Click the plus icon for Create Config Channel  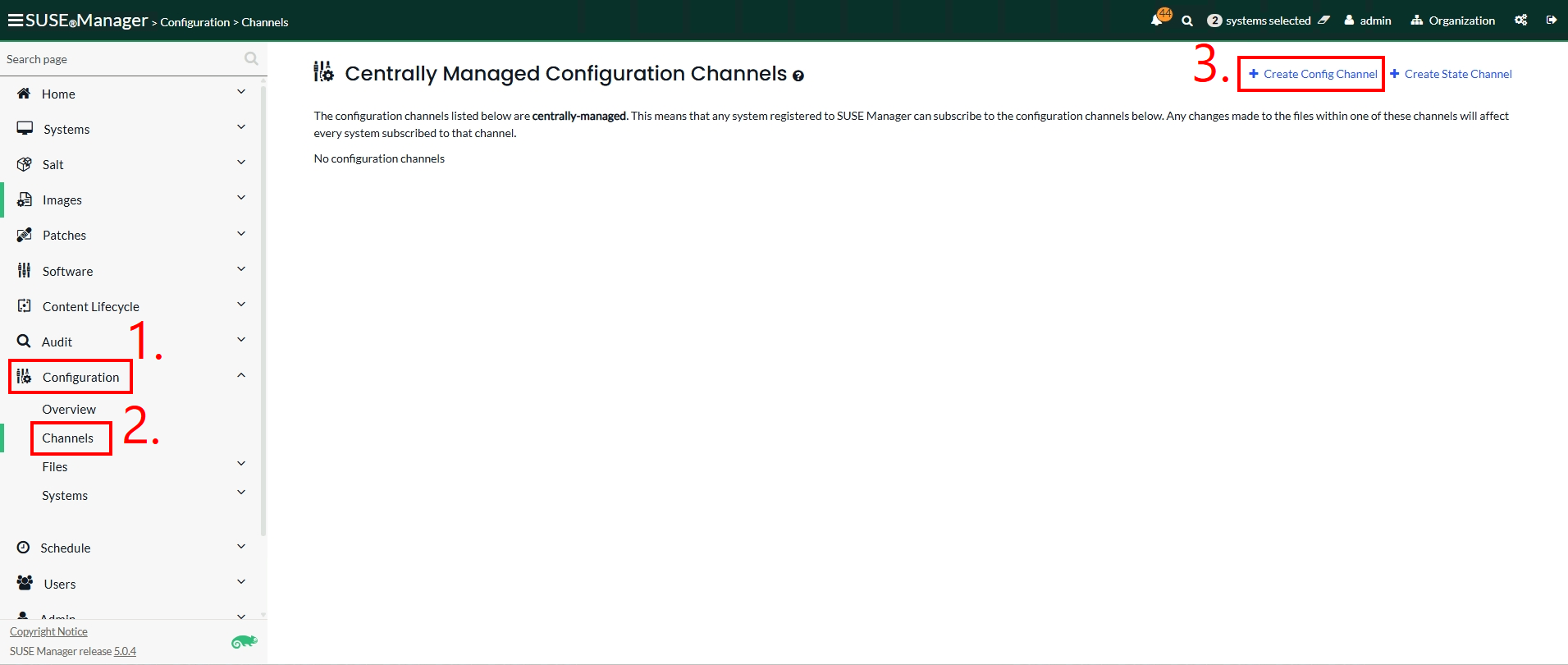pyautogui.click(x=1254, y=74)
